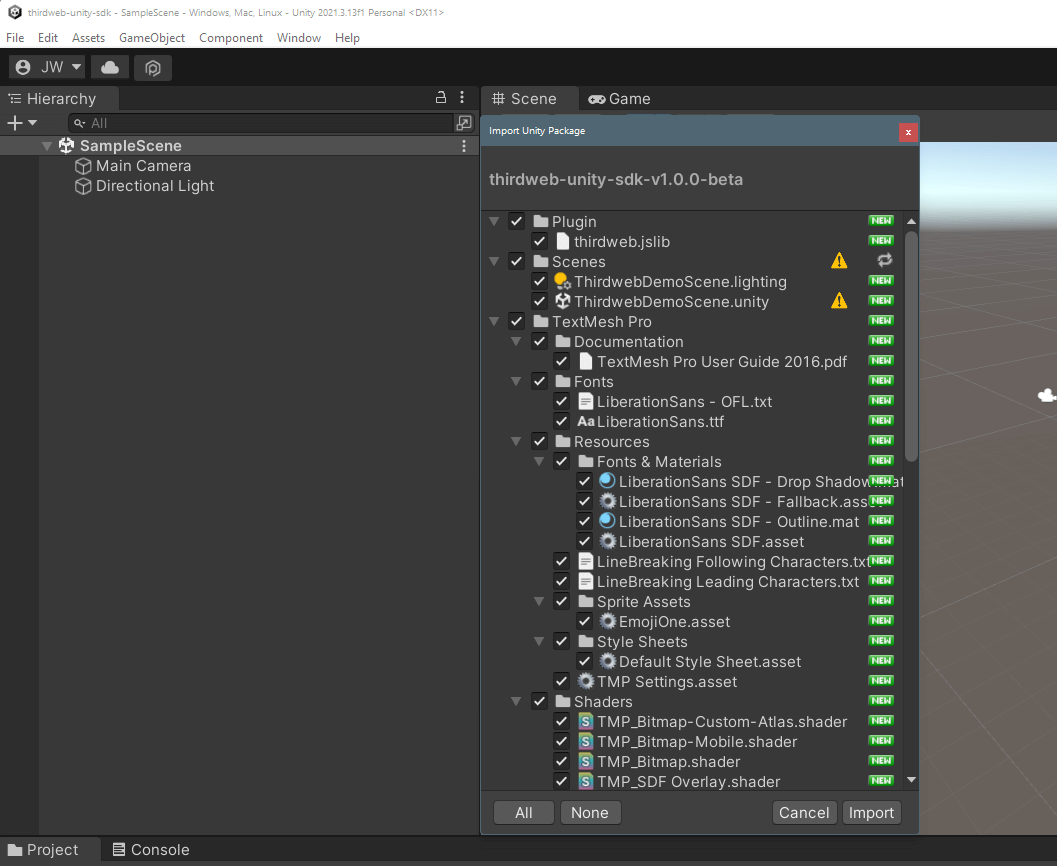The image size is (1057, 866).
Task: Expand the Documentation folder tree
Action: (x=516, y=341)
